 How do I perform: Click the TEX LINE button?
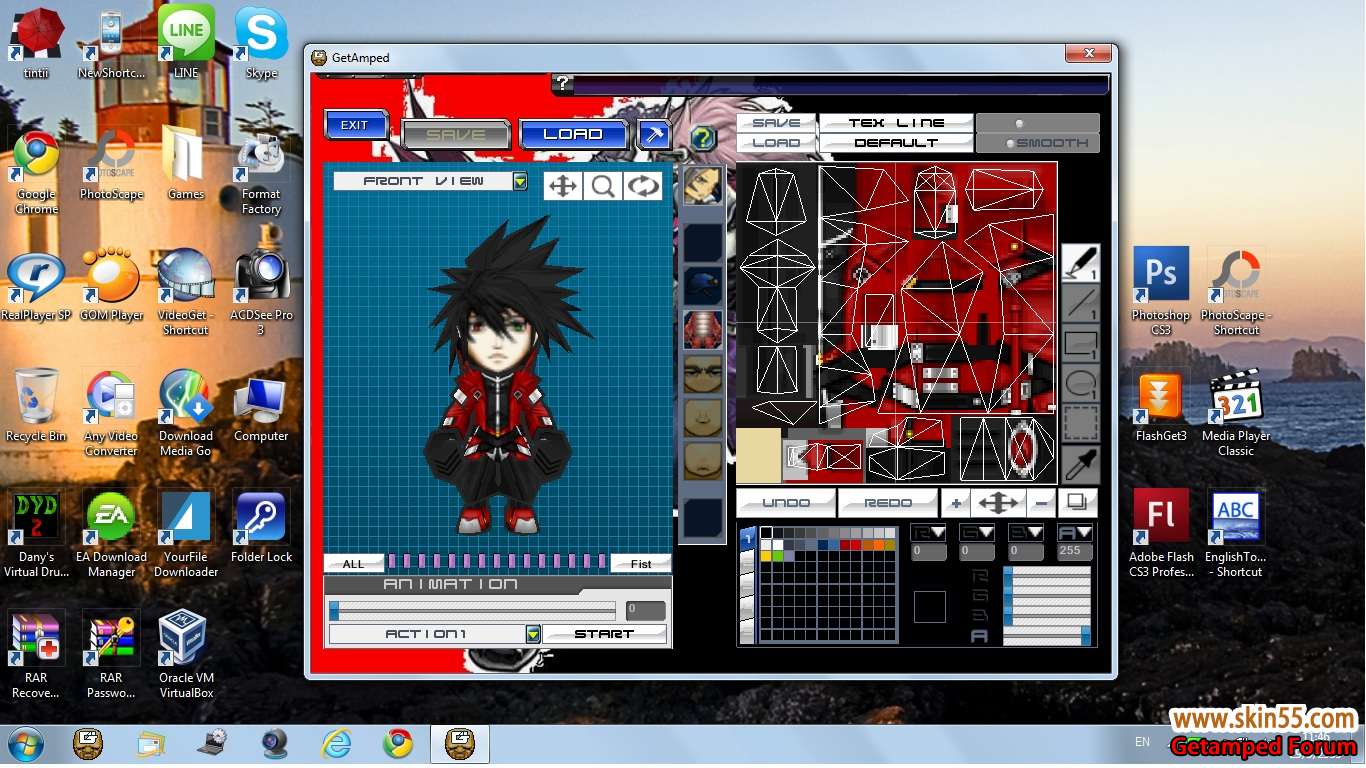(896, 123)
